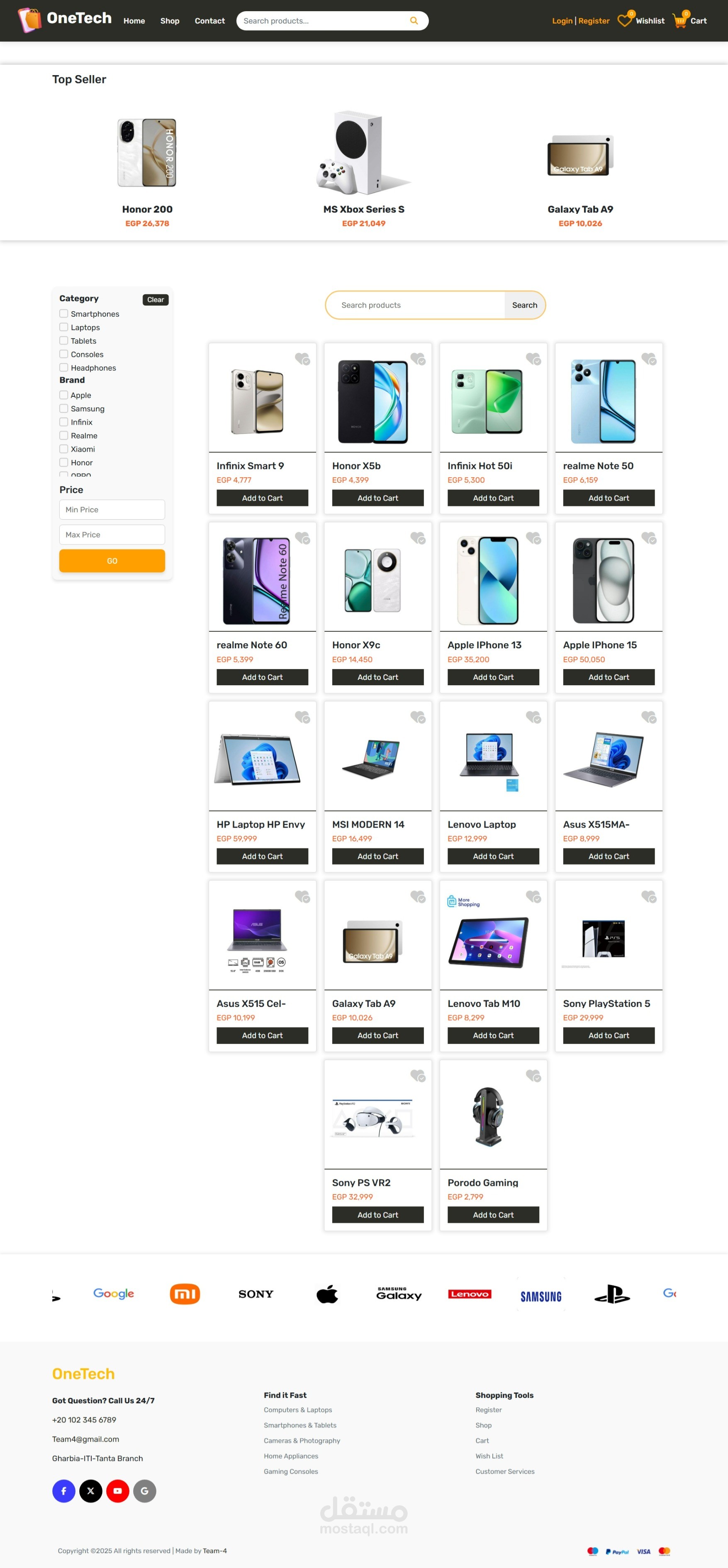Enable the Samsung brand checkbox
The height and width of the screenshot is (1568, 728).
pyautogui.click(x=64, y=408)
